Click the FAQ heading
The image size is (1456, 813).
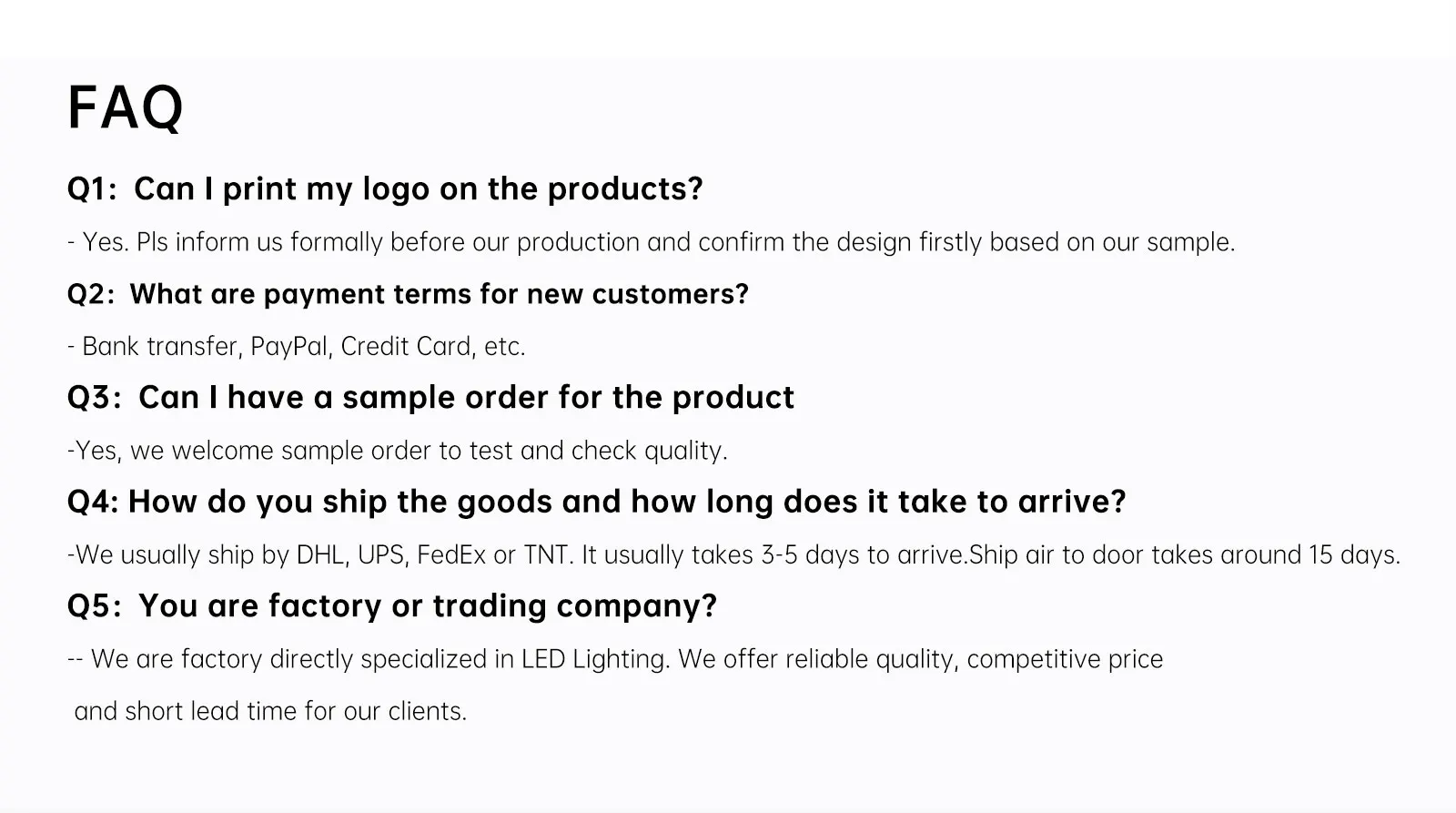[x=125, y=108]
